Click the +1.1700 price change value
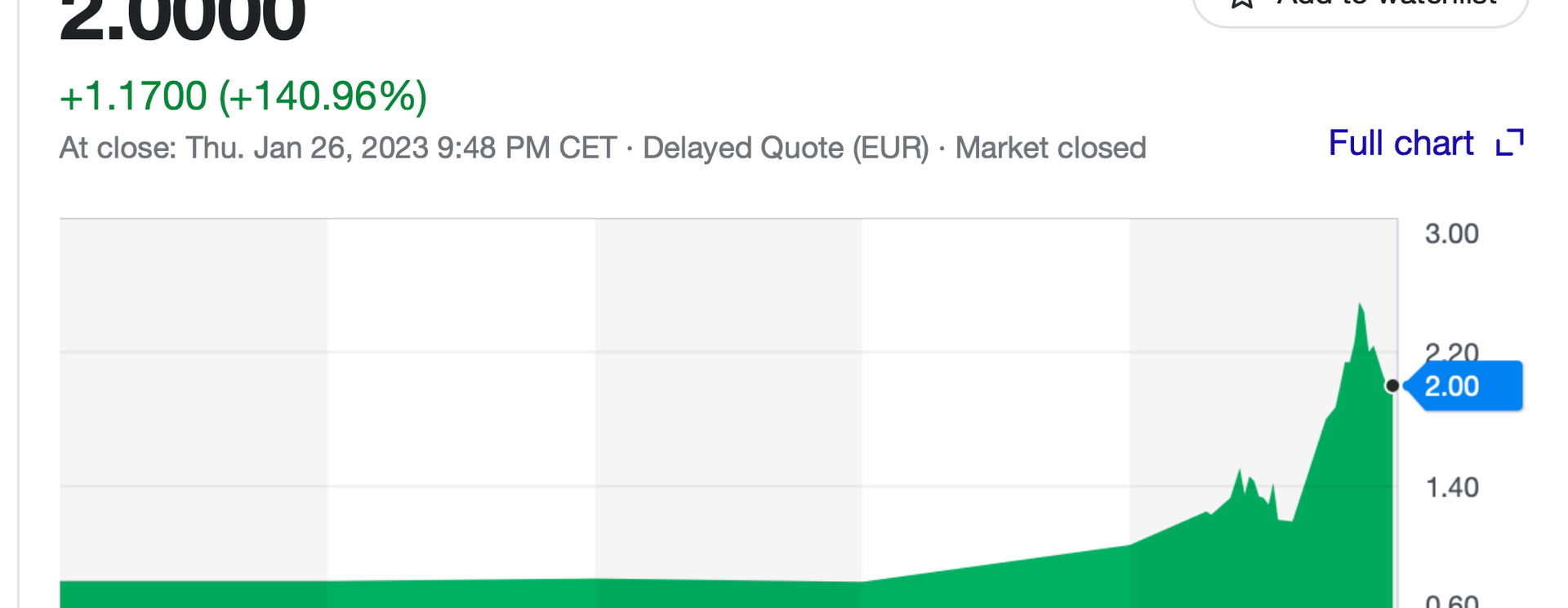This screenshot has height=608, width=1568. tap(133, 96)
